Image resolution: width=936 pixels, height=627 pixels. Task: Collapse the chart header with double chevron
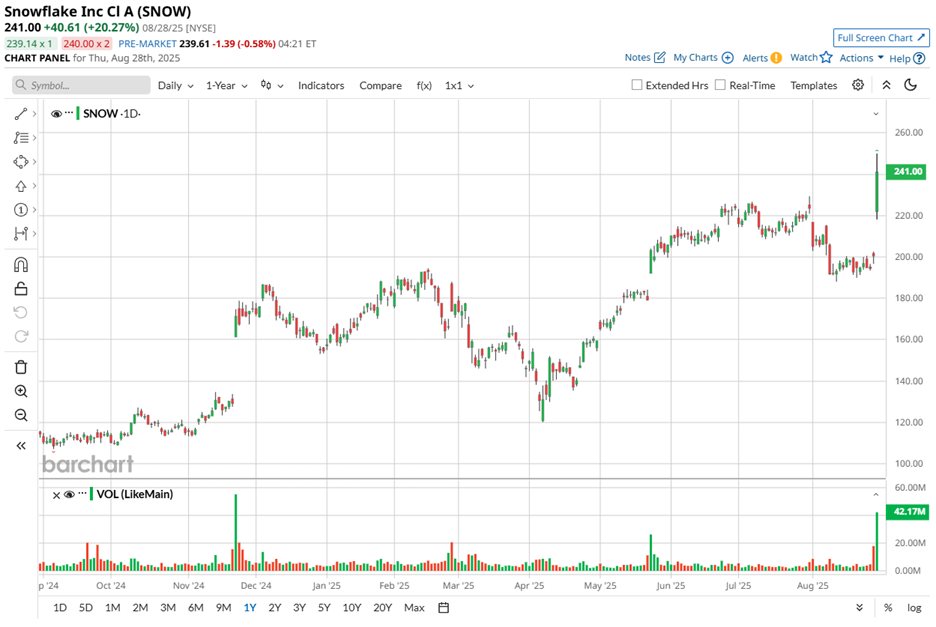click(x=886, y=85)
